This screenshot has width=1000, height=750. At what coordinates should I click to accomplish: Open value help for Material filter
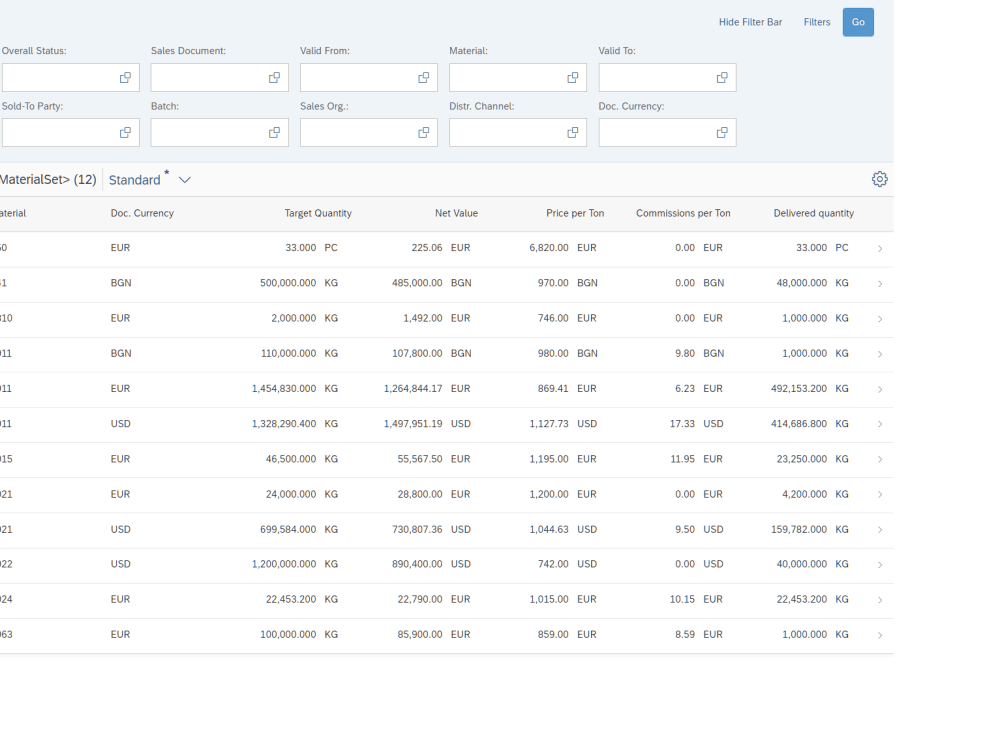click(x=572, y=77)
